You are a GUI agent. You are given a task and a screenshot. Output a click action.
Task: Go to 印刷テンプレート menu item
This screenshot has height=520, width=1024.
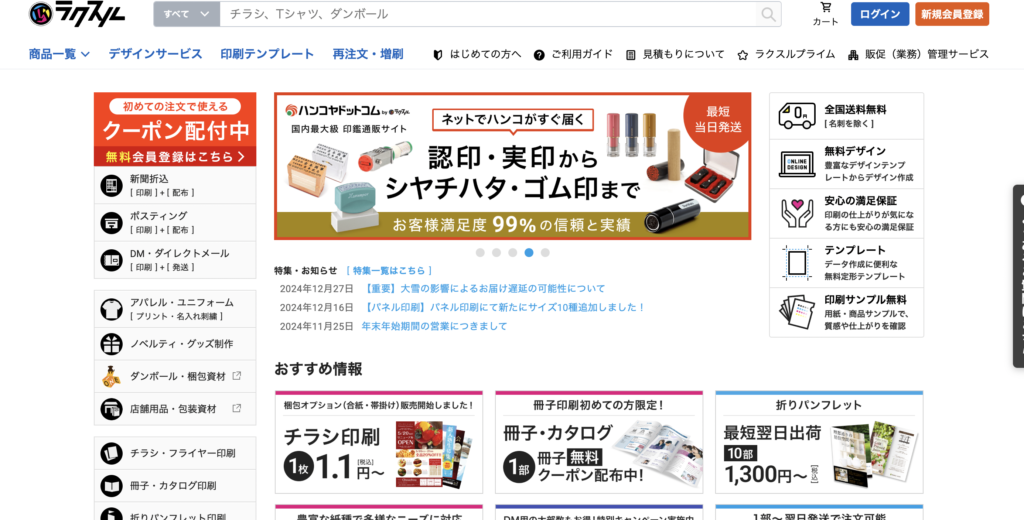[x=267, y=54]
